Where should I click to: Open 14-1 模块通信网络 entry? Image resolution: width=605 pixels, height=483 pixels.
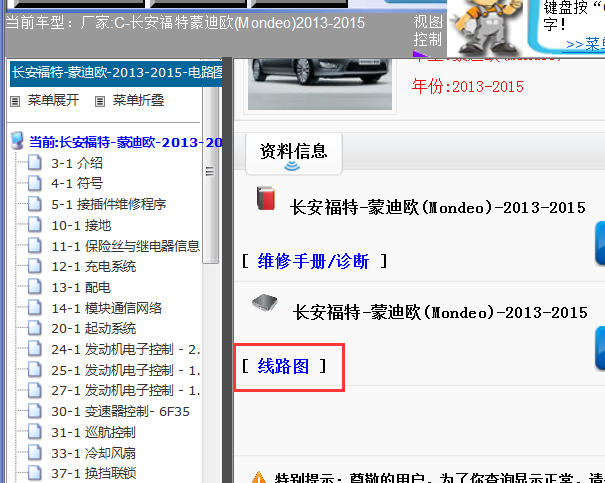pos(106,308)
